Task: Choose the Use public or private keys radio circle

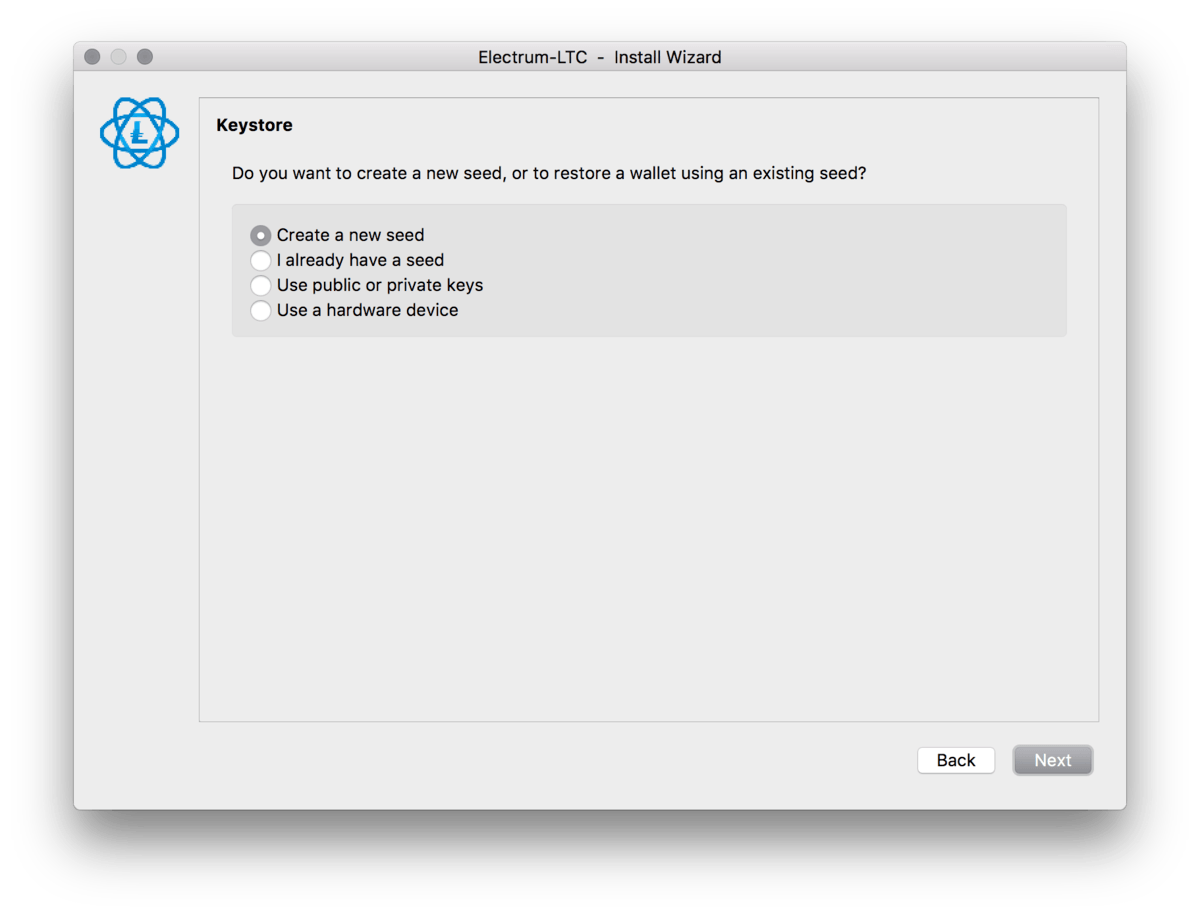Action: [261, 286]
